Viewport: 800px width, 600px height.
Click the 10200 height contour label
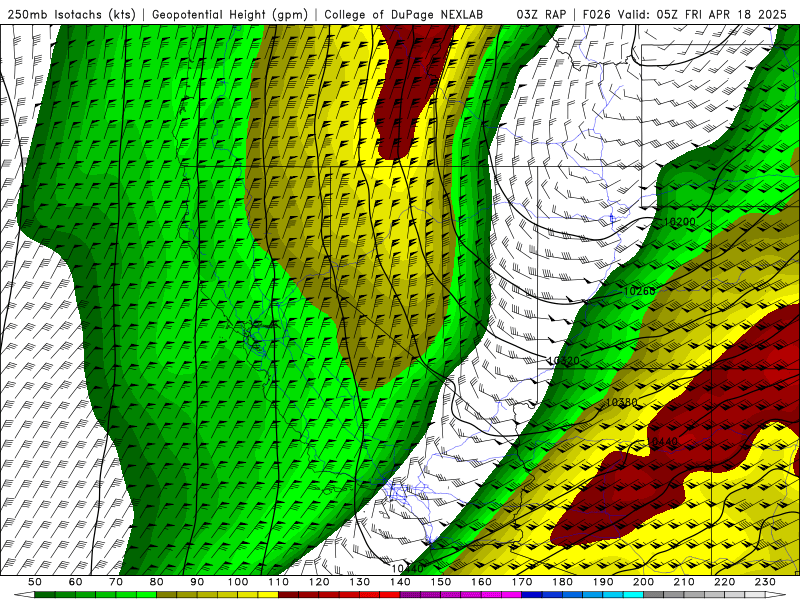[680, 222]
